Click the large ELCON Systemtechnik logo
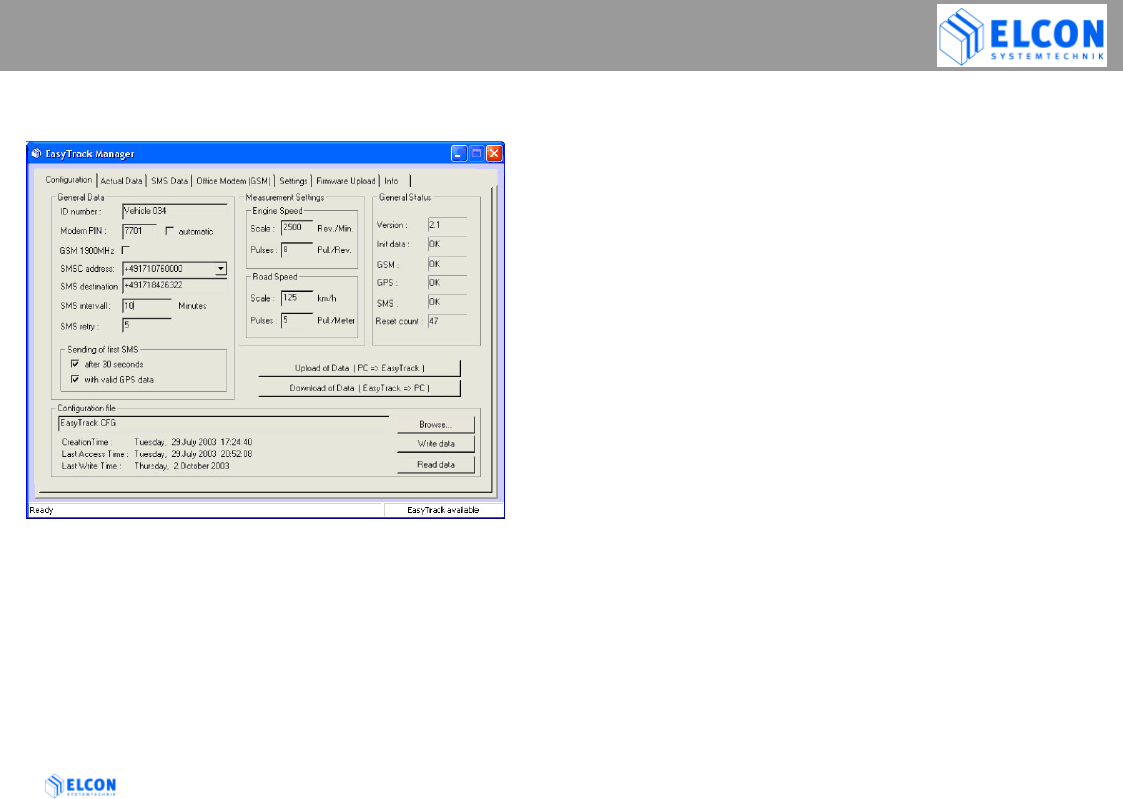This screenshot has height=799, width=1123. (1021, 36)
